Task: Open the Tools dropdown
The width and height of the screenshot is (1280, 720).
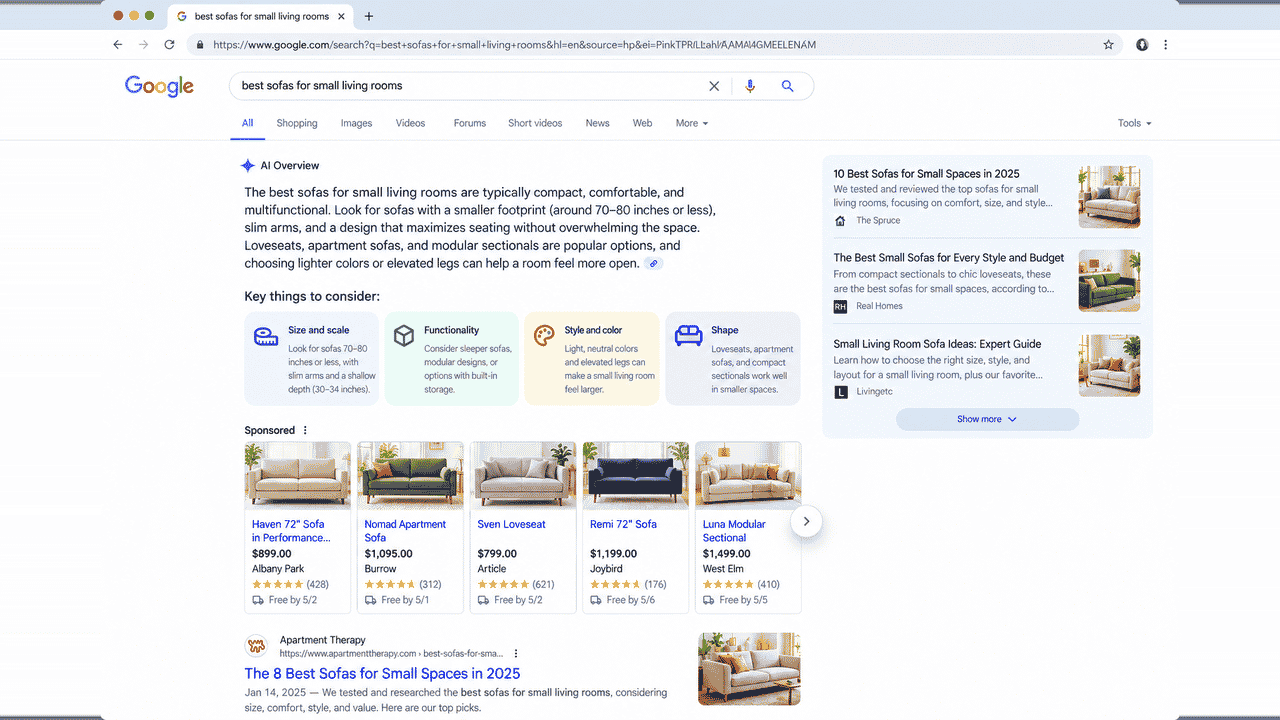Action: tap(1135, 123)
